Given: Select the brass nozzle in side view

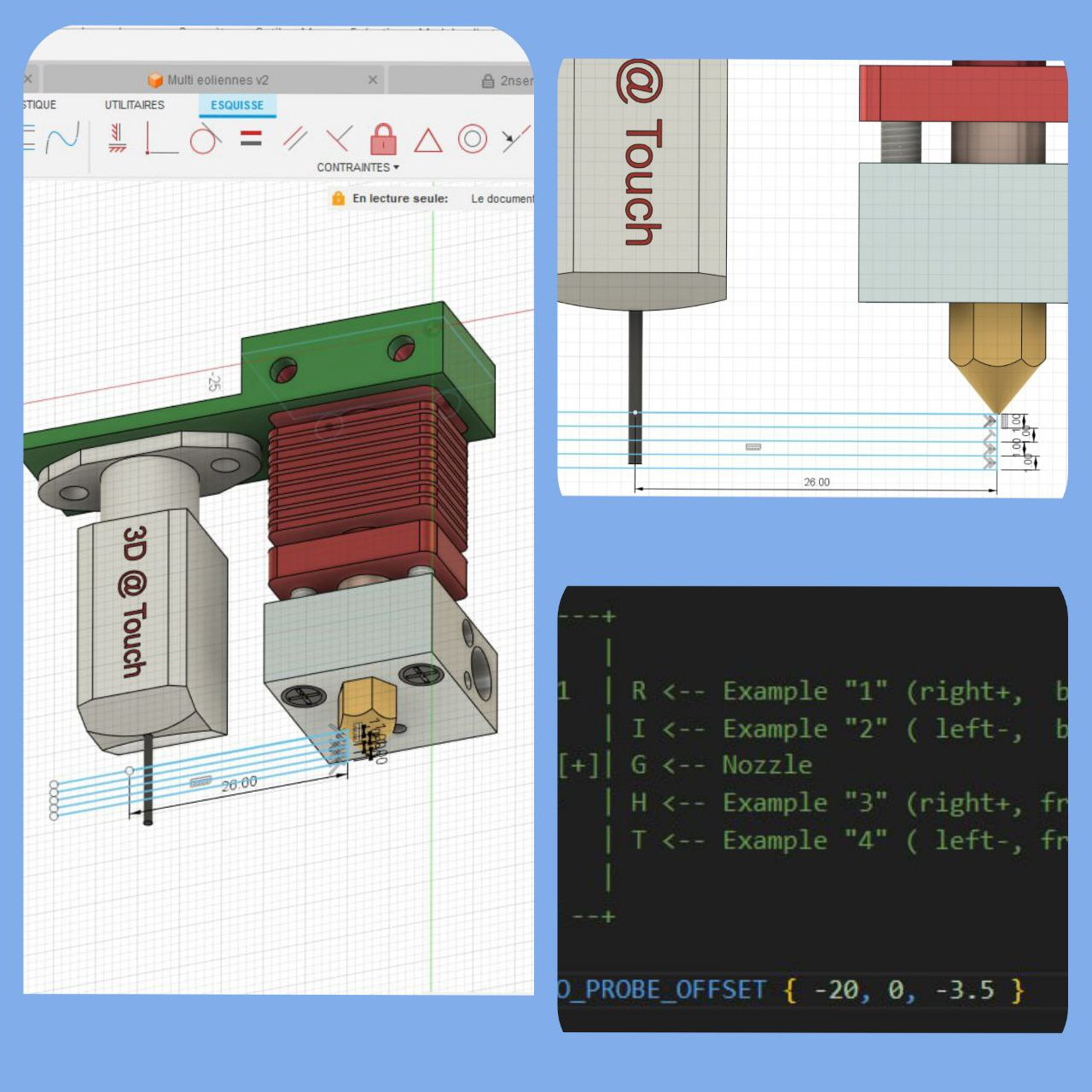Looking at the screenshot, I should (x=997, y=358).
